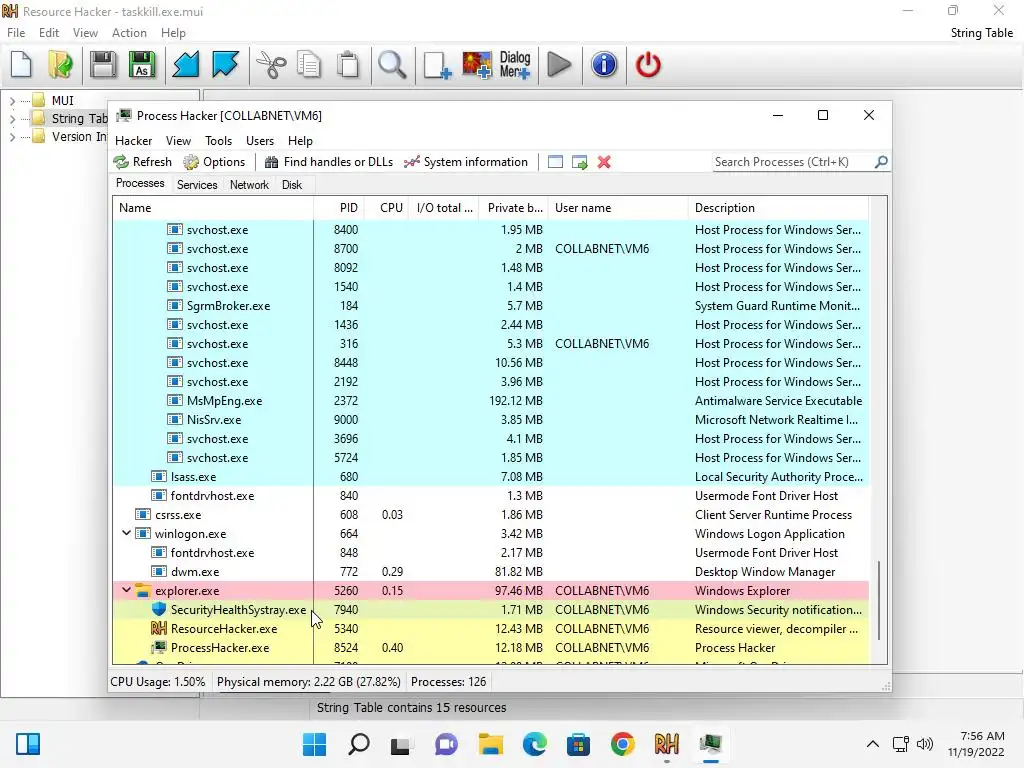Click Find window and thread icon
This screenshot has height=768, width=1024.
[579, 162]
